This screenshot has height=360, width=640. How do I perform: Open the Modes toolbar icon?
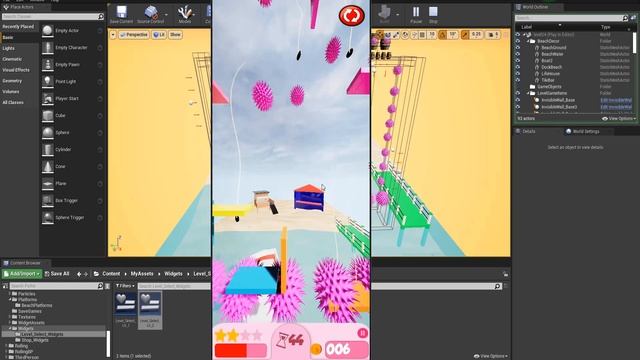pyautogui.click(x=184, y=11)
